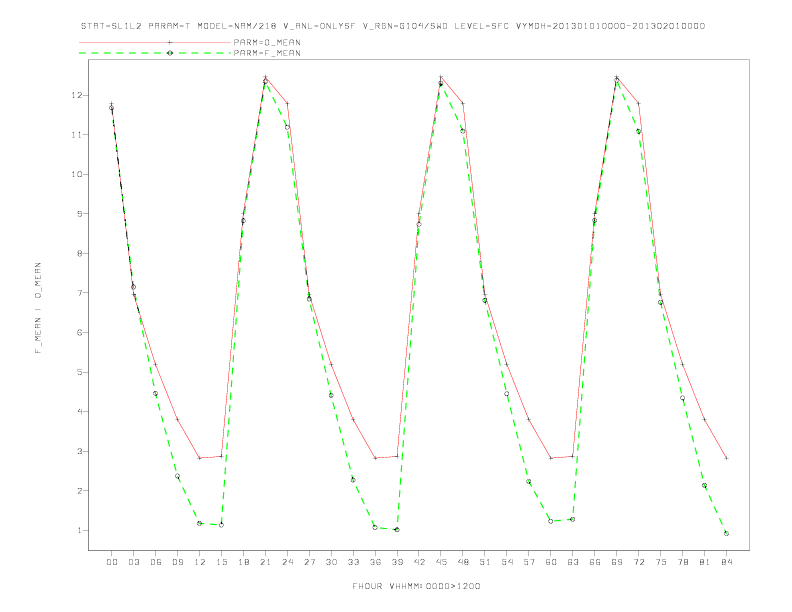Image resolution: width=792 pixels, height=612 pixels.
Task: Click x-axis tick label 57
Action: tap(529, 562)
